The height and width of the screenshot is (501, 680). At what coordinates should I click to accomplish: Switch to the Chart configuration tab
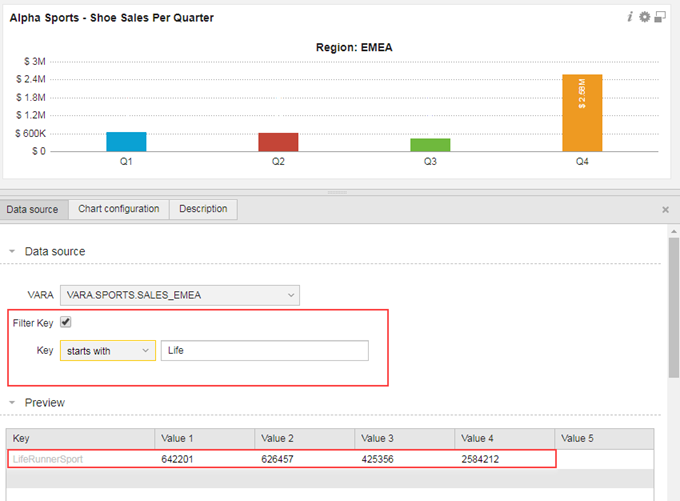(x=119, y=209)
